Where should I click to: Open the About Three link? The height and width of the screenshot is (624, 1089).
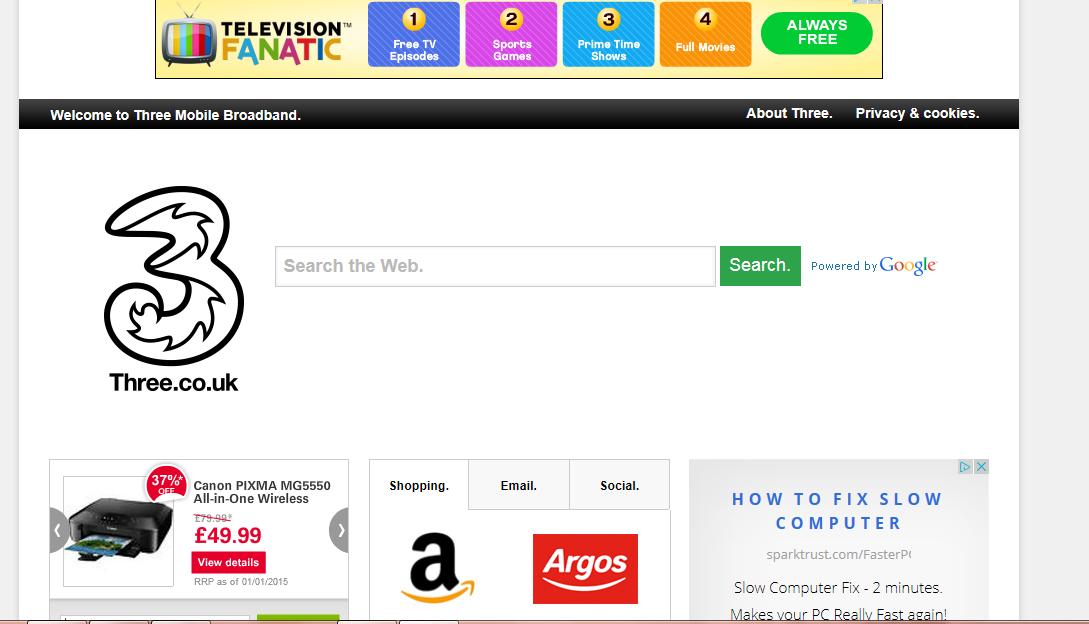pos(789,113)
